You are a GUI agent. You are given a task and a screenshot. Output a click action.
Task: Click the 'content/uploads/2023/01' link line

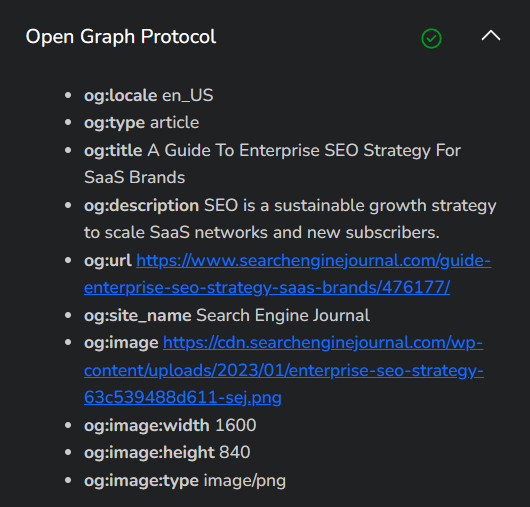pyautogui.click(x=284, y=370)
